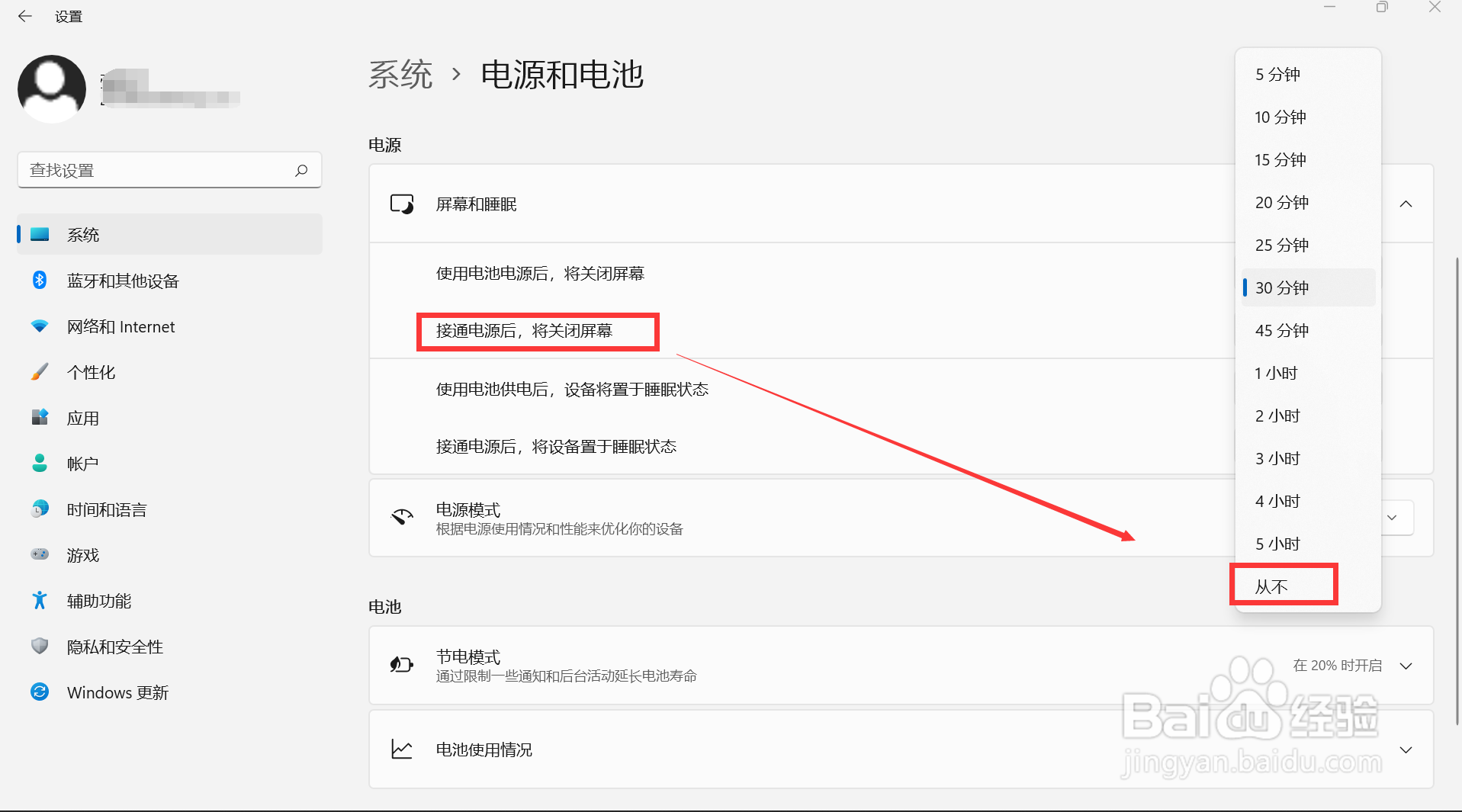The height and width of the screenshot is (812, 1462).
Task: Select the currently highlighted 30 分钟 option
Action: click(x=1280, y=287)
